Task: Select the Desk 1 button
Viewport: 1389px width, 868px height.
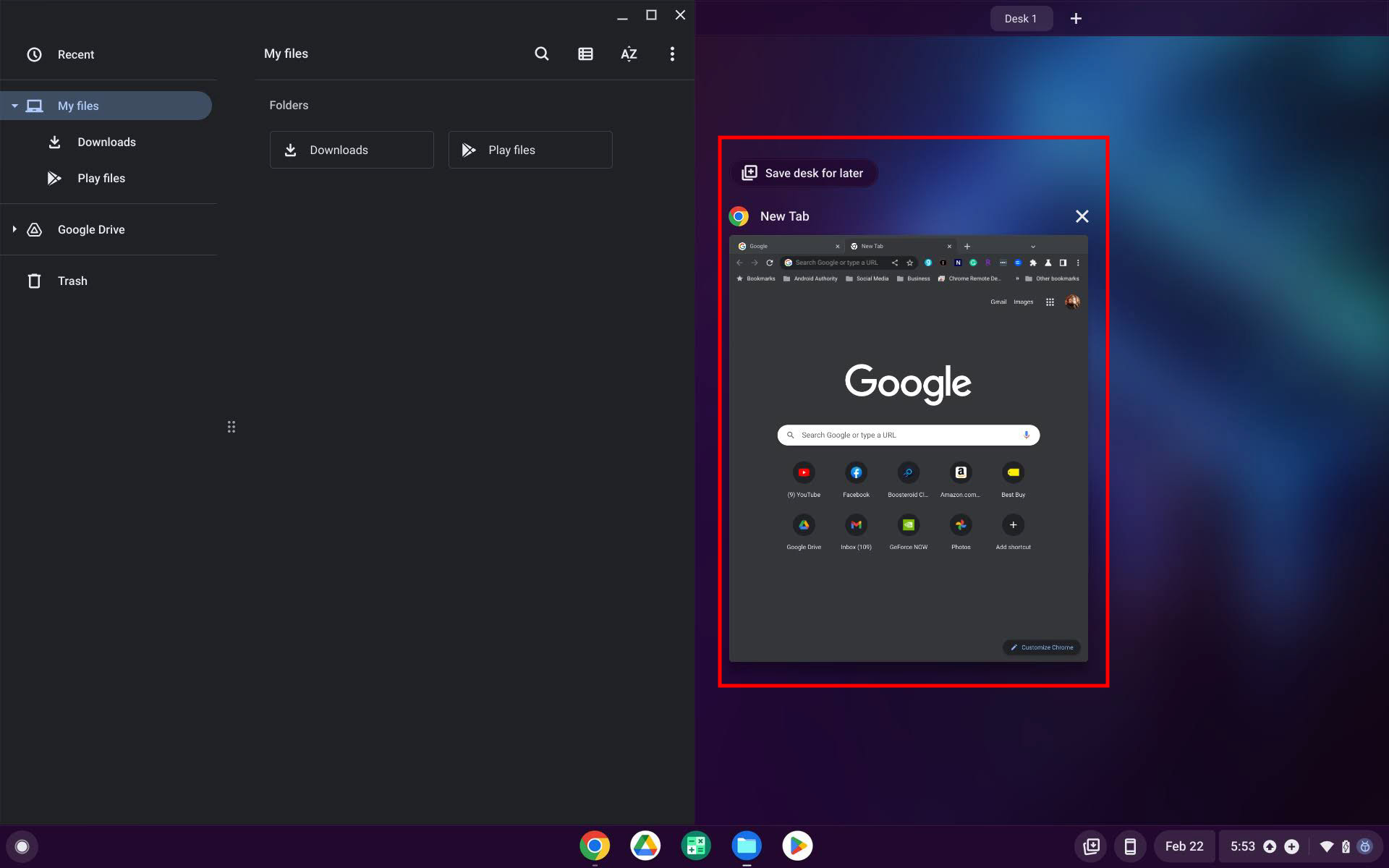Action: 1020,18
